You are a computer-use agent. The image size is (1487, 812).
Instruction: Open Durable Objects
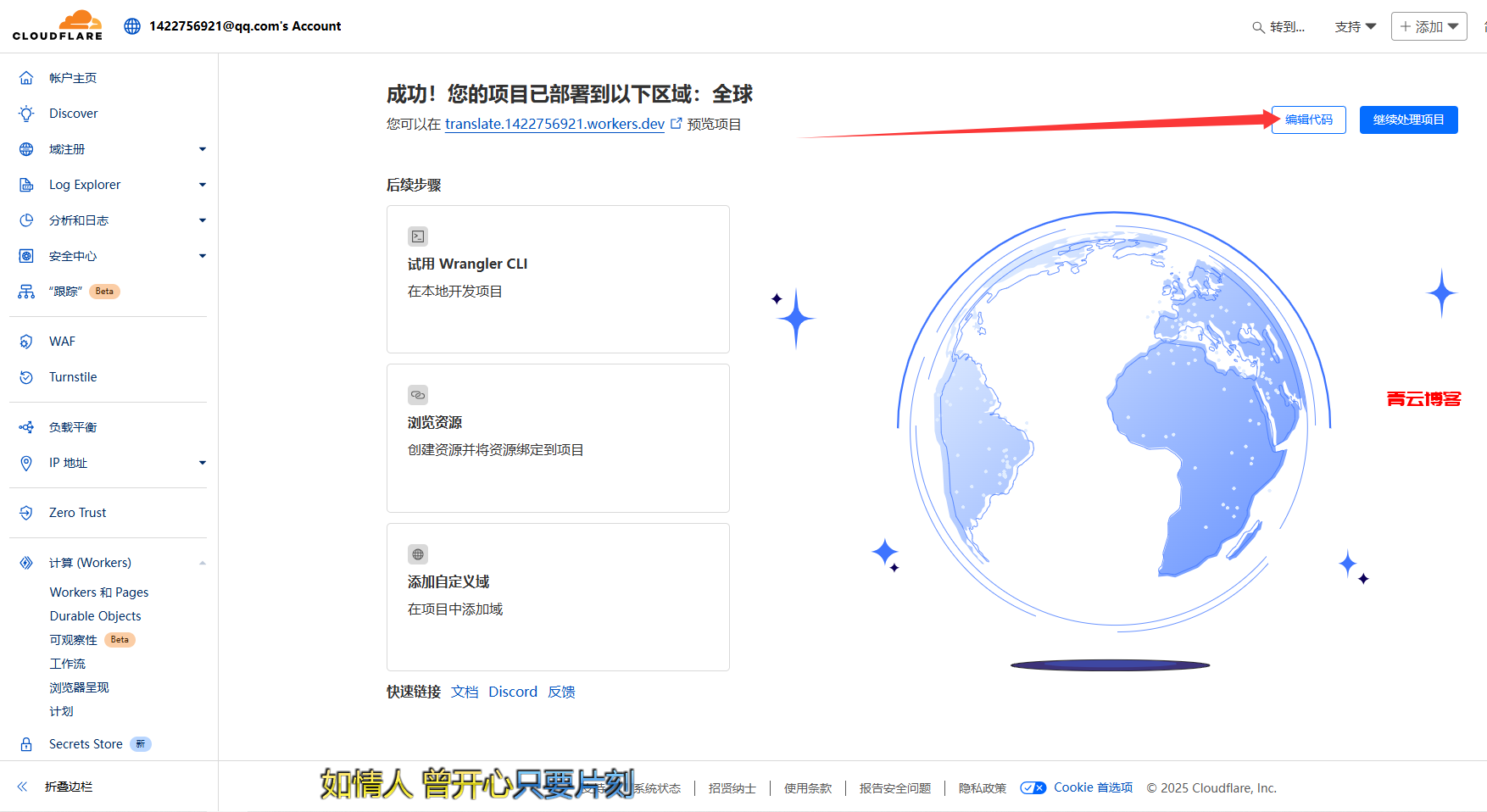(x=95, y=616)
